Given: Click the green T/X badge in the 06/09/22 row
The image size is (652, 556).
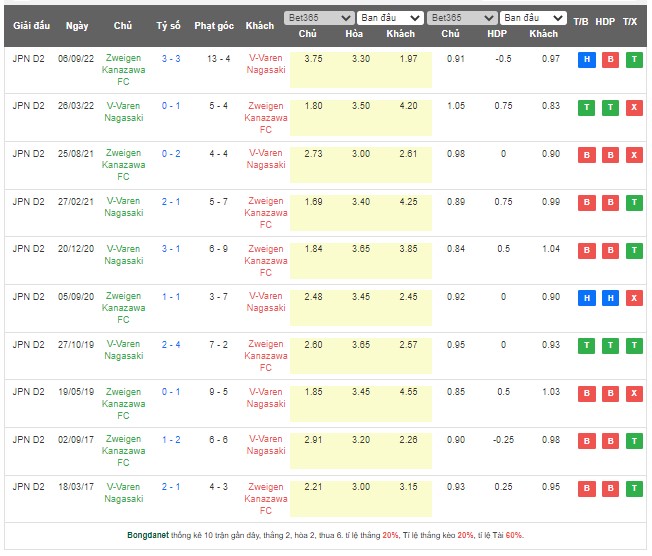Looking at the screenshot, I should click(x=634, y=60).
